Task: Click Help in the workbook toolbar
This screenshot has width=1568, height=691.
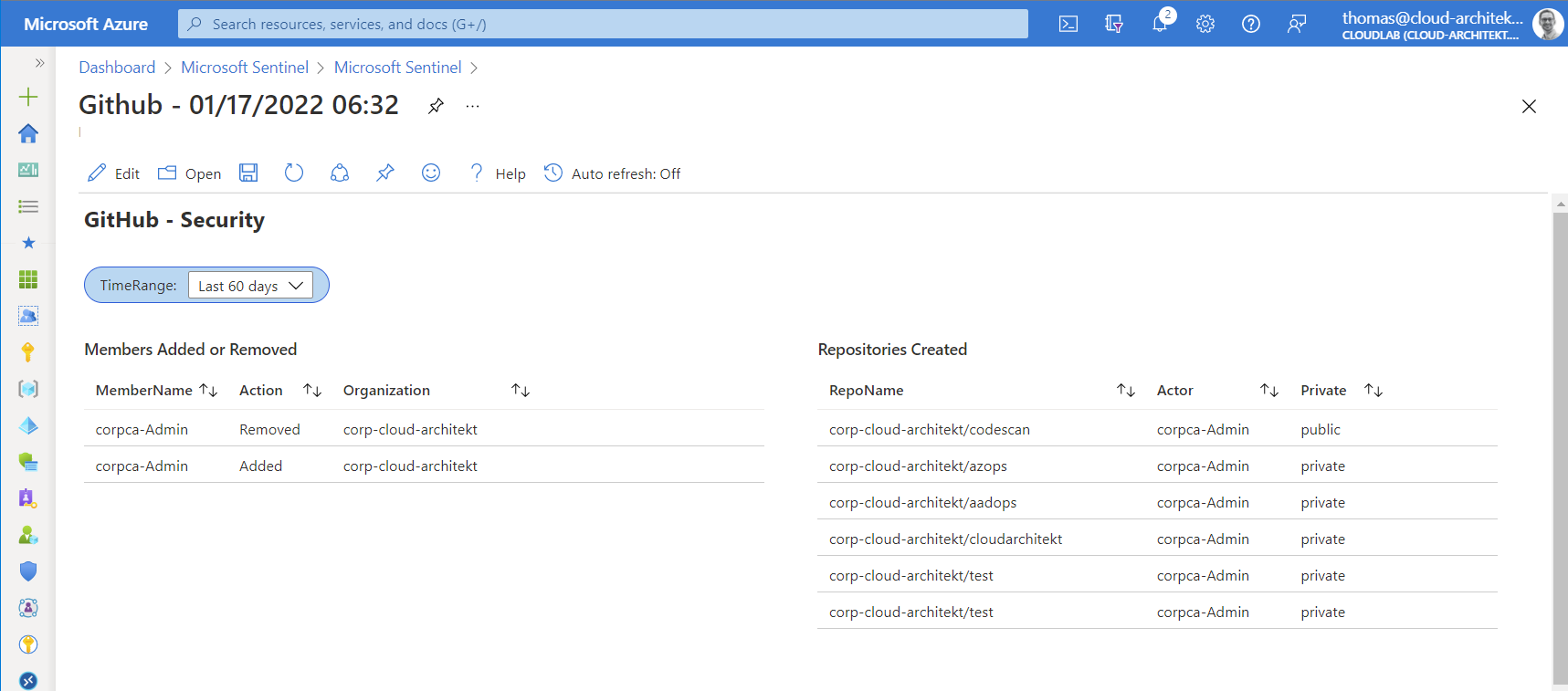Action: pos(498,173)
